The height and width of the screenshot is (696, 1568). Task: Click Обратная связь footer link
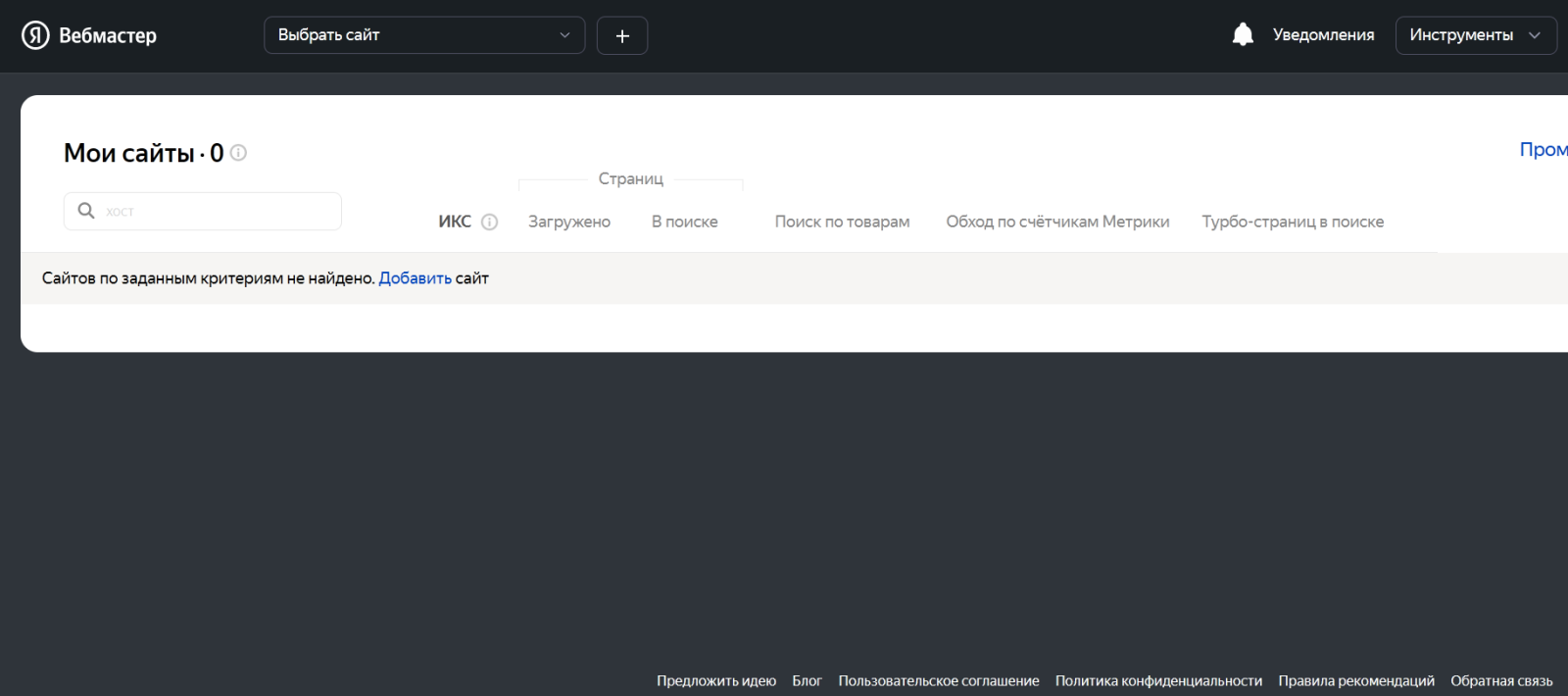1501,680
